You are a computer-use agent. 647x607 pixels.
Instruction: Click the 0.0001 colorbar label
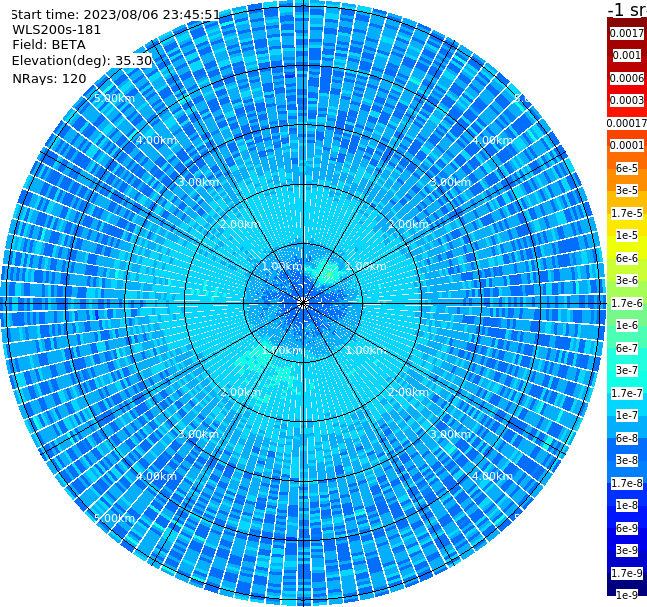[x=627, y=145]
